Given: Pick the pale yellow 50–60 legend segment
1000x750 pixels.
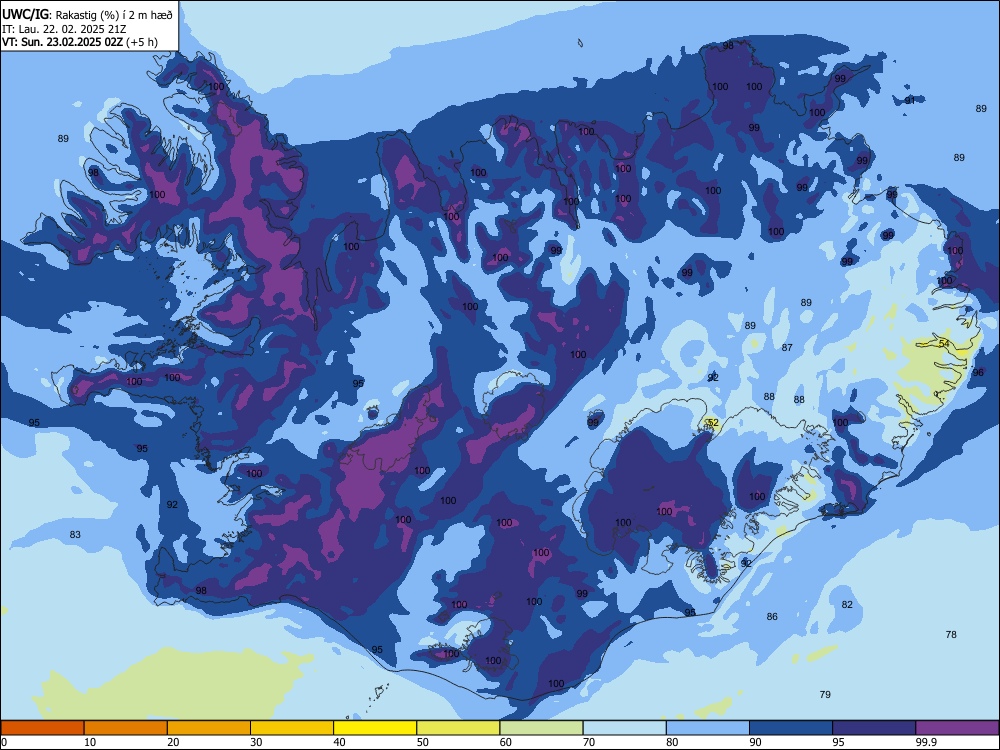Looking at the screenshot, I should pyautogui.click(x=458, y=728).
